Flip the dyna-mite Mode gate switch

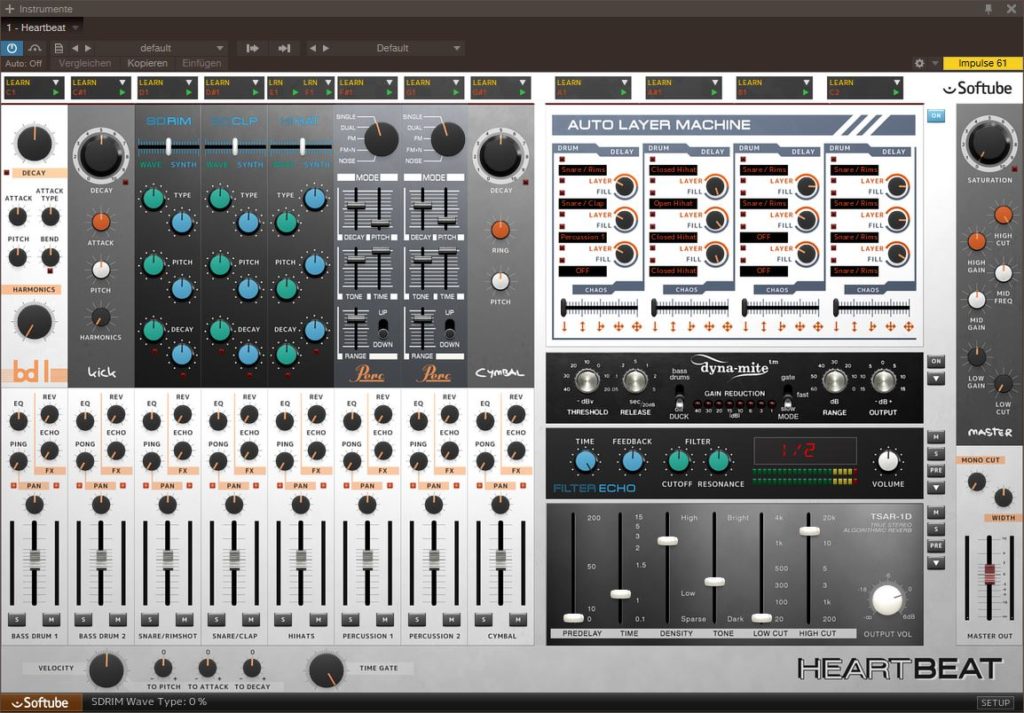tap(788, 396)
